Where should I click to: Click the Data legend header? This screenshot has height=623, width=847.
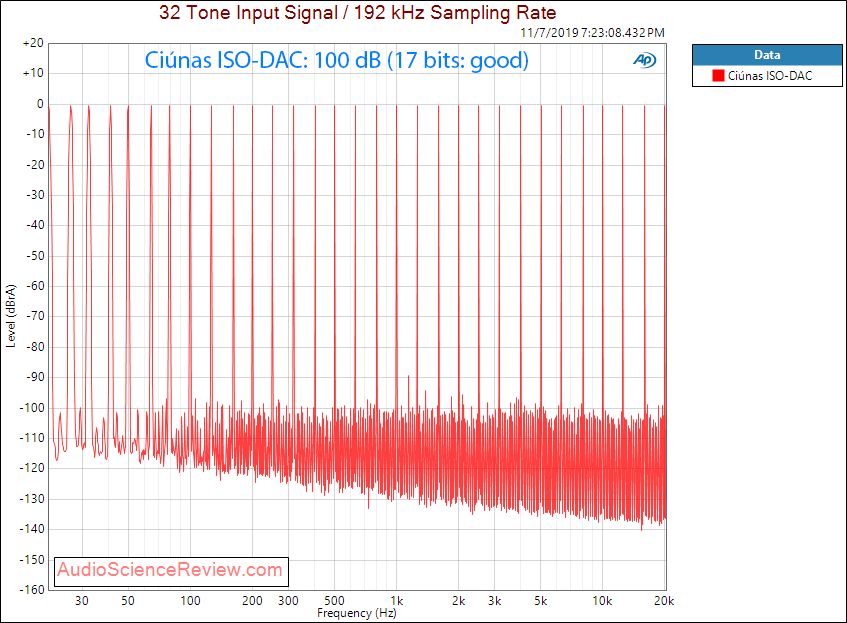[767, 55]
